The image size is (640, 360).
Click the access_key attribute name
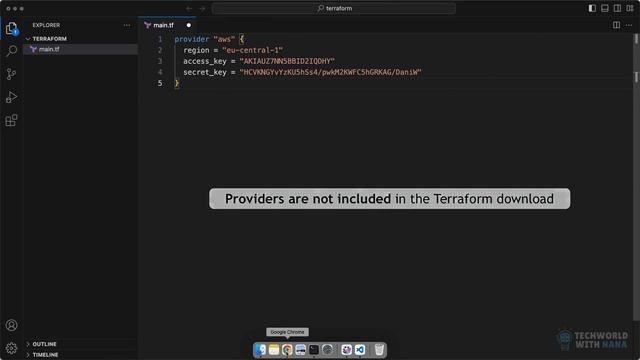[x=204, y=61]
